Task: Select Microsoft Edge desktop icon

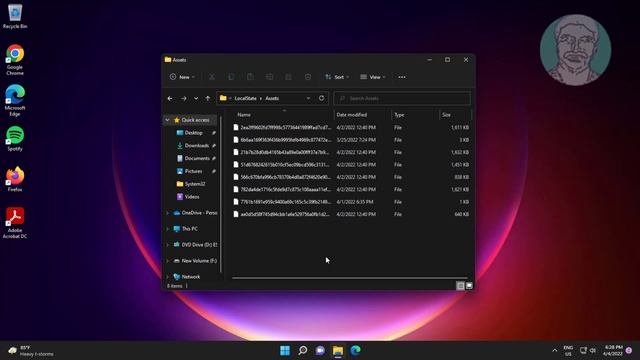Action: [15, 101]
